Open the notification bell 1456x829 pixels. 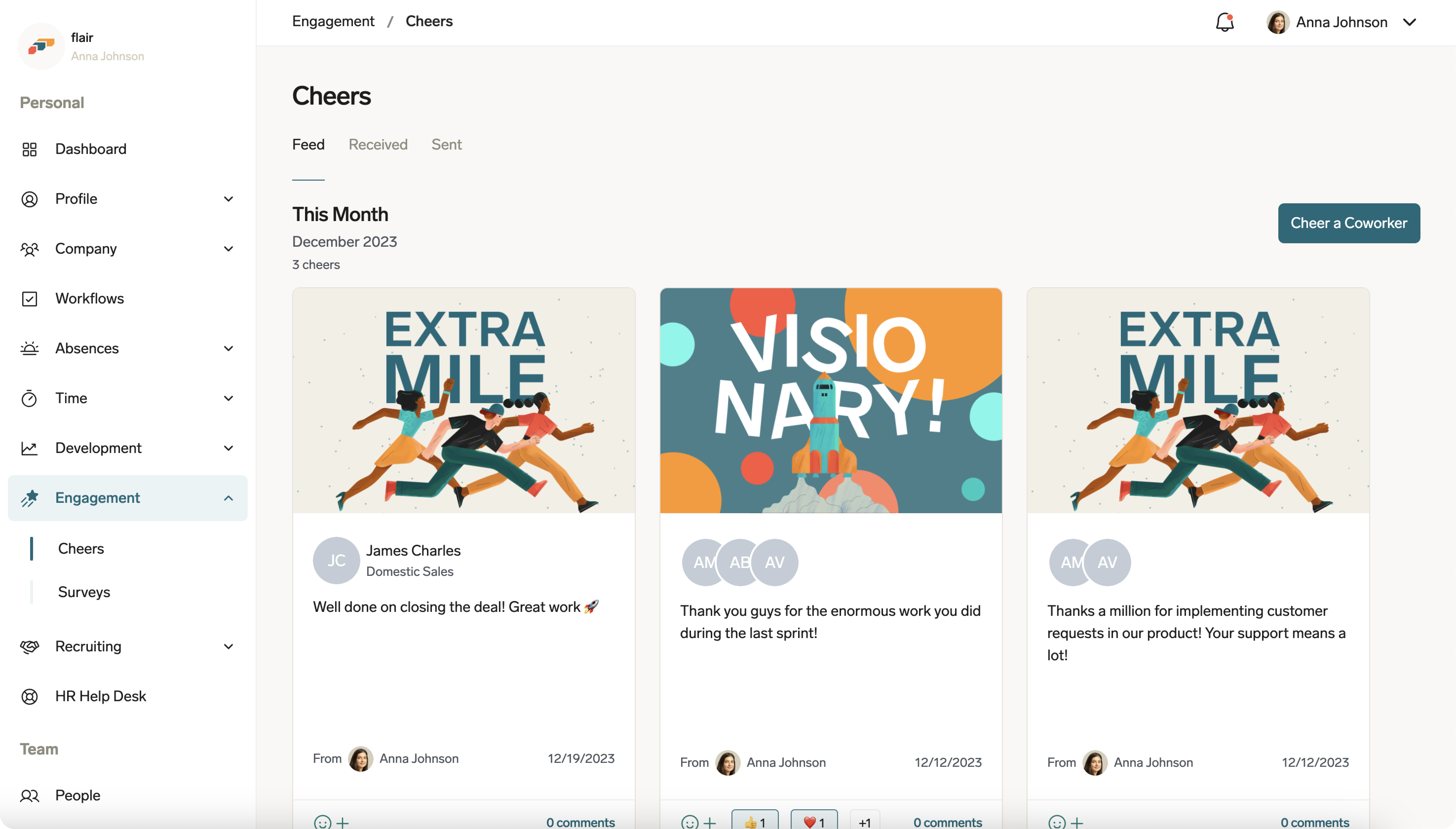(1224, 22)
